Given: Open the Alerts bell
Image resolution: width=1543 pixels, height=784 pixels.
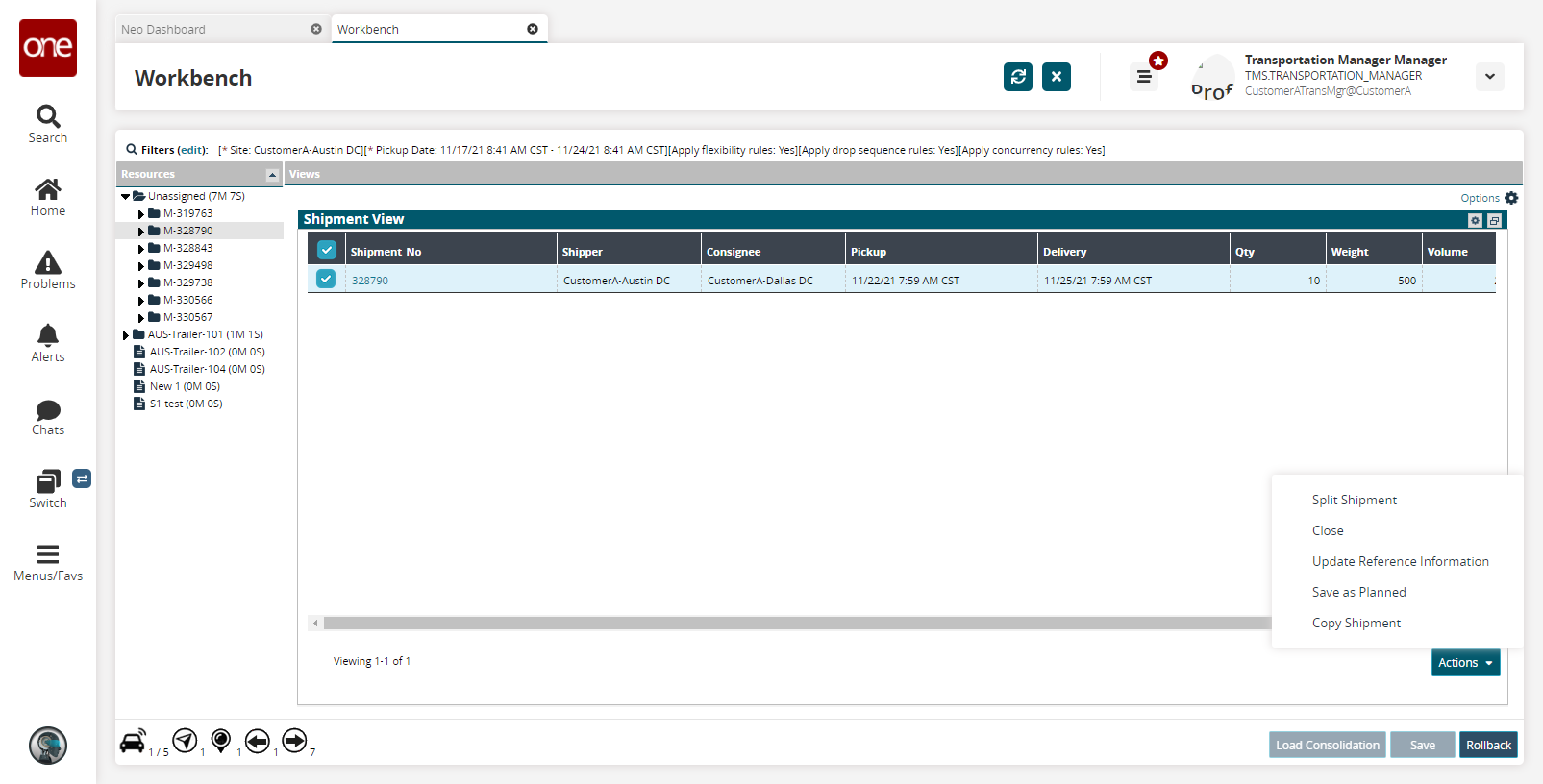Looking at the screenshot, I should pos(48,344).
